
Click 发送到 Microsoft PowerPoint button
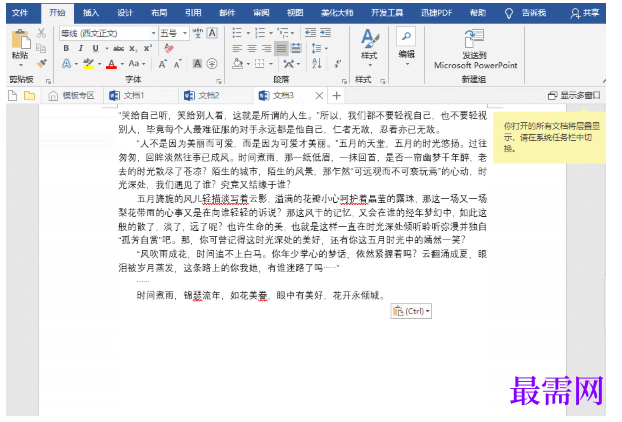click(x=476, y=49)
